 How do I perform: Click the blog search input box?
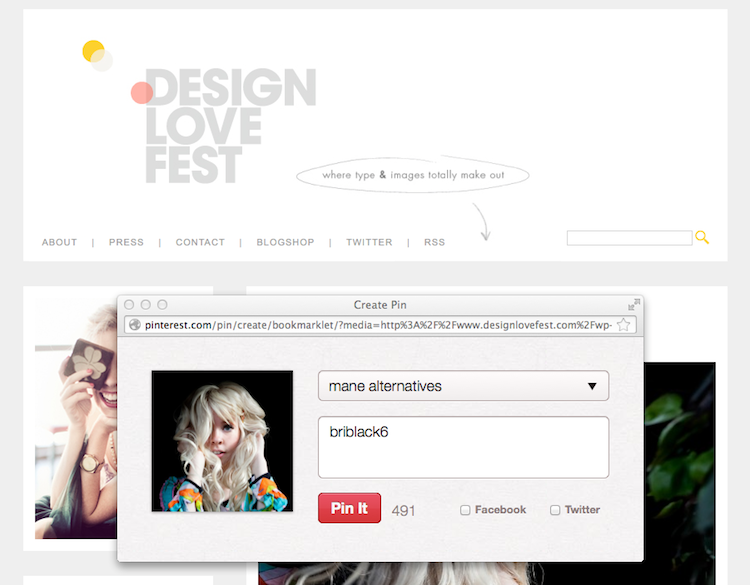click(x=629, y=238)
